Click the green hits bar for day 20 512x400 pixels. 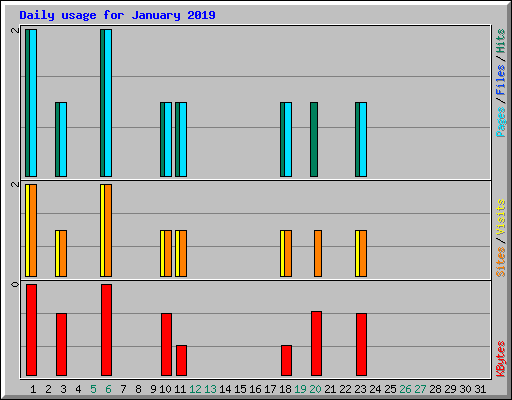coord(314,139)
